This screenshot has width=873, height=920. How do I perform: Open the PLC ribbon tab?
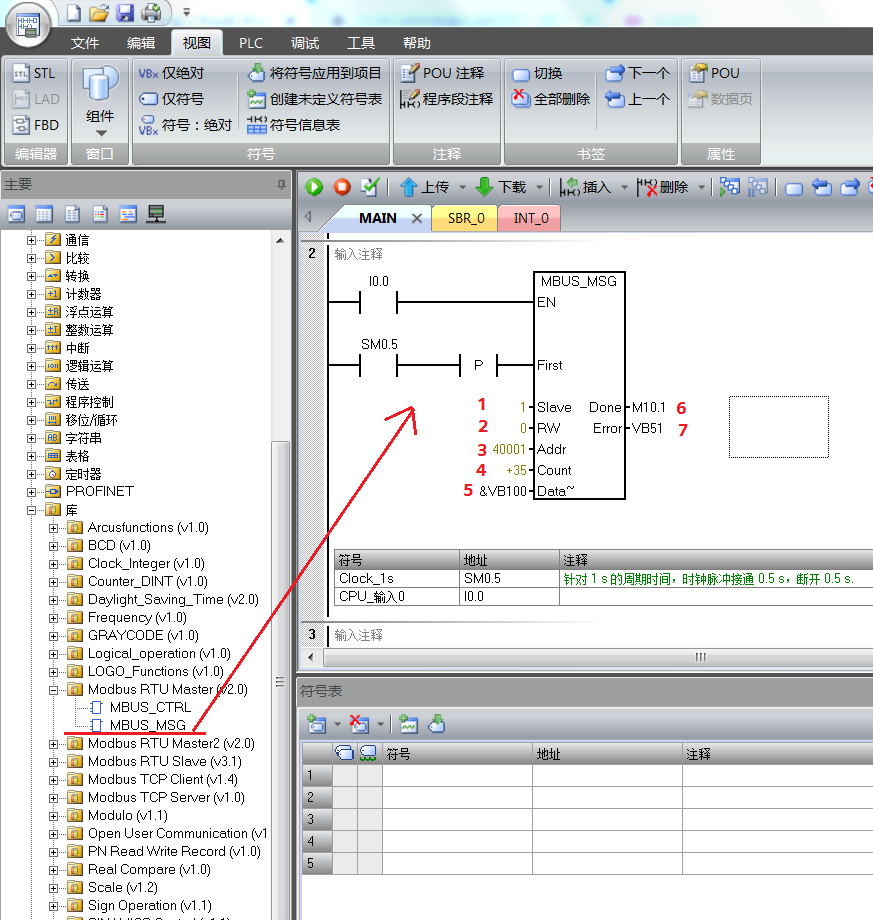click(250, 43)
